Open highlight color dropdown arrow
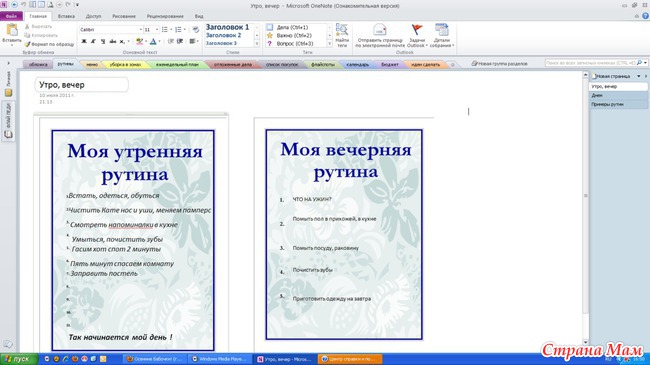The image size is (650, 365). (146, 41)
